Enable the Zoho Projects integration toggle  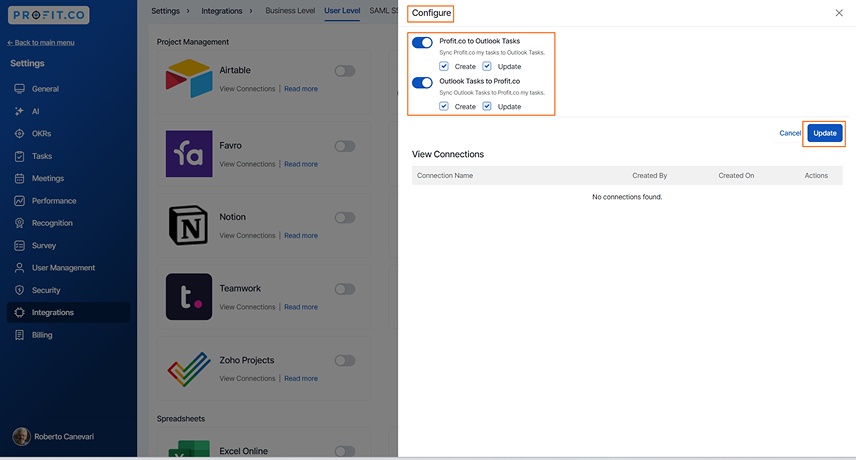point(345,361)
